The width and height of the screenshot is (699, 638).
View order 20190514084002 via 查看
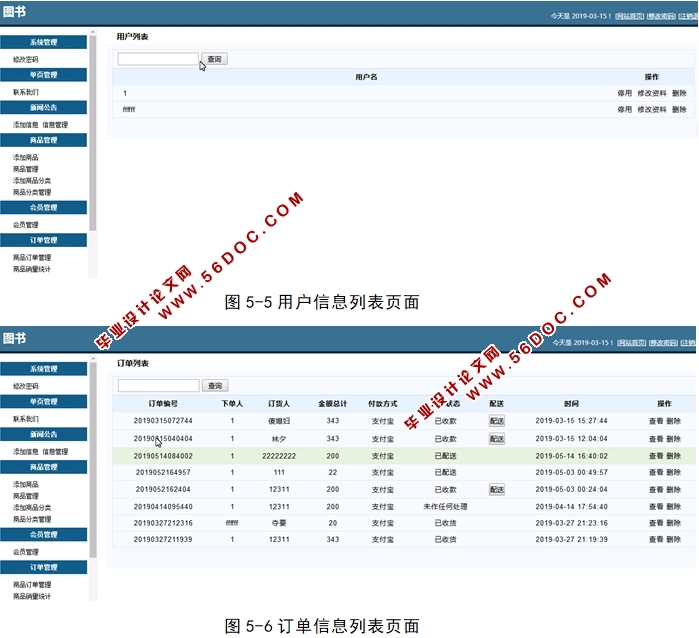coord(655,456)
